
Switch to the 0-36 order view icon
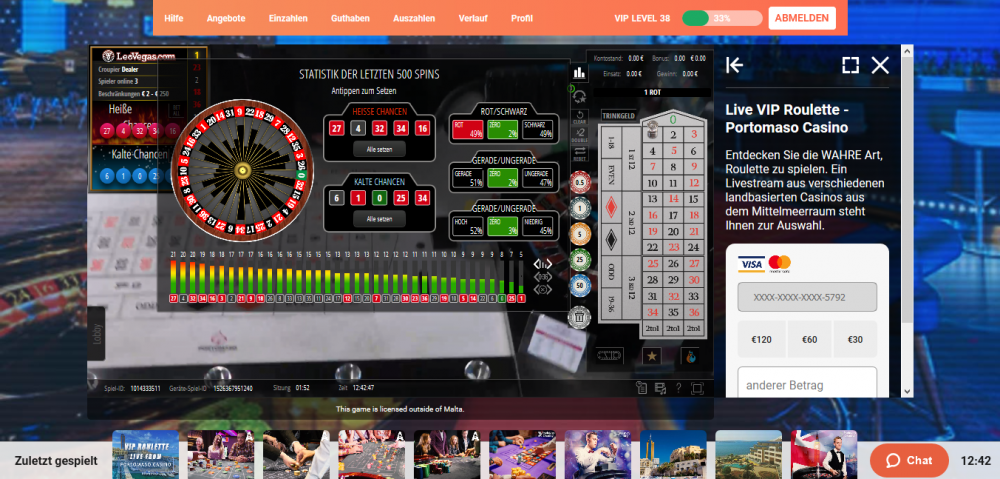click(542, 277)
